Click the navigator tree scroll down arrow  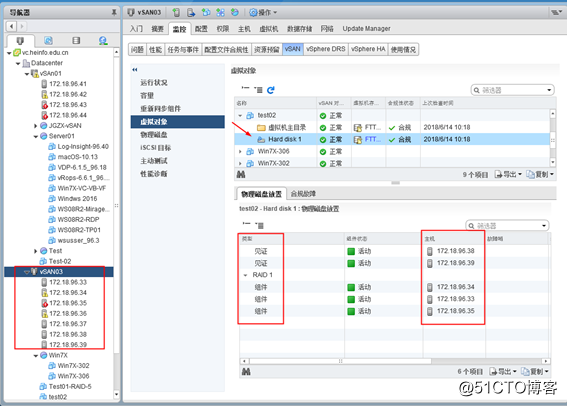(116, 394)
